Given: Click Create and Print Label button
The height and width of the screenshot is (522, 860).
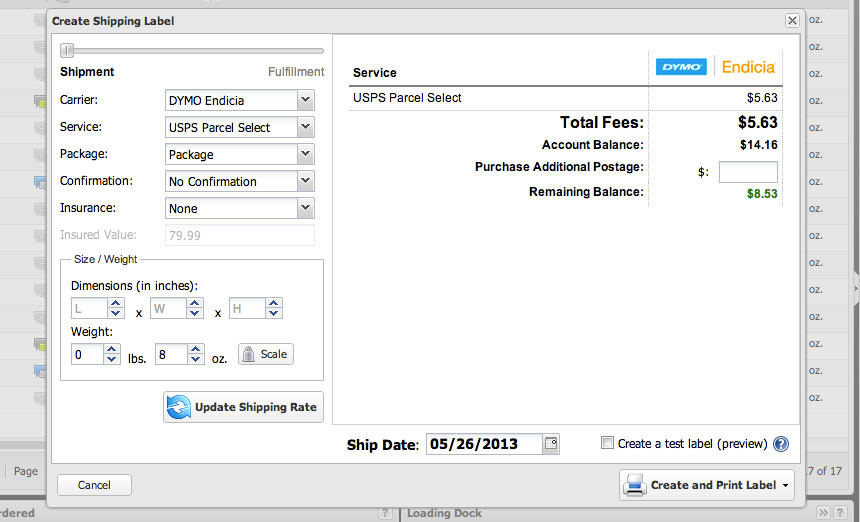Looking at the screenshot, I should tap(707, 485).
